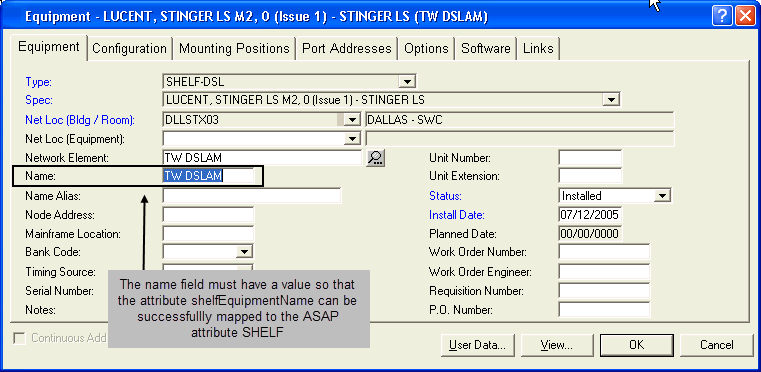Click the Network Element input field
Screen dimensions: 761x372
coord(262,158)
